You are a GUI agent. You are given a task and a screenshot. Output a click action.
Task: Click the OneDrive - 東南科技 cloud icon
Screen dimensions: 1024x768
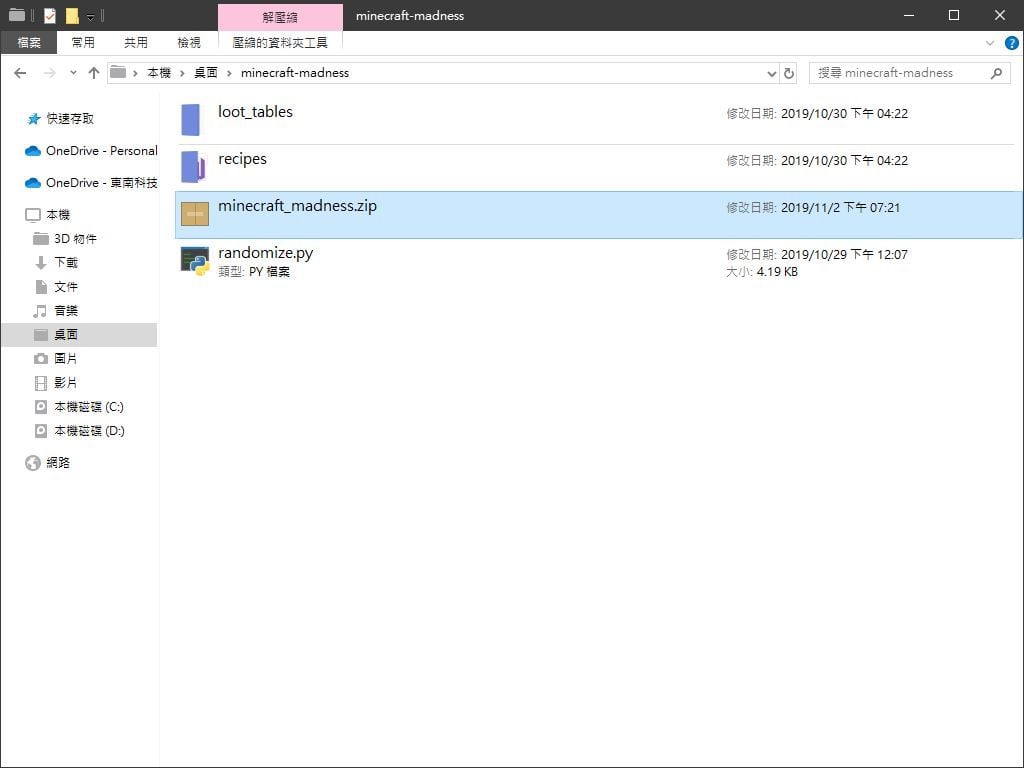(33, 183)
